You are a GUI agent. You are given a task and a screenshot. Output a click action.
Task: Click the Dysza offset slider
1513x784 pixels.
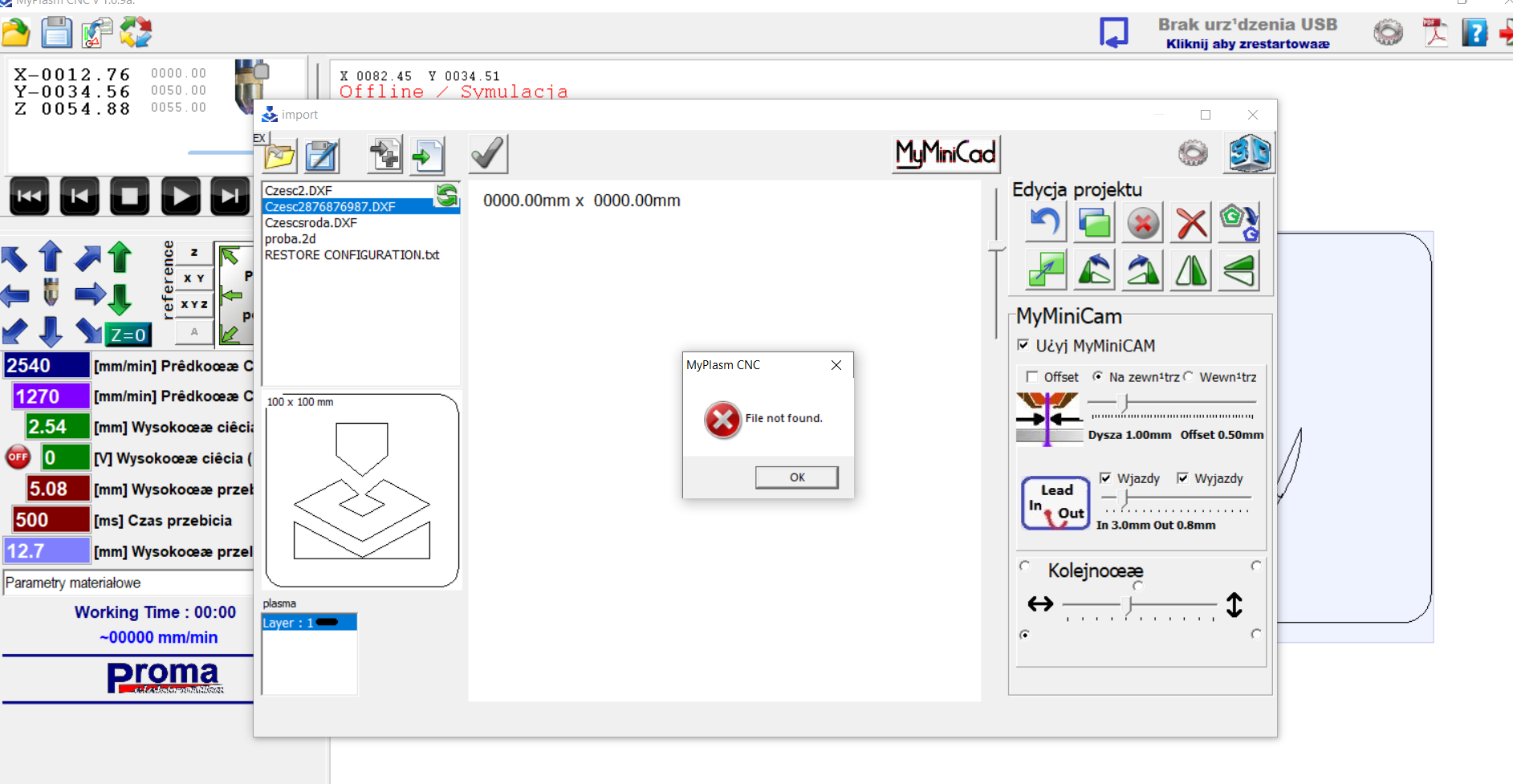click(x=1125, y=402)
